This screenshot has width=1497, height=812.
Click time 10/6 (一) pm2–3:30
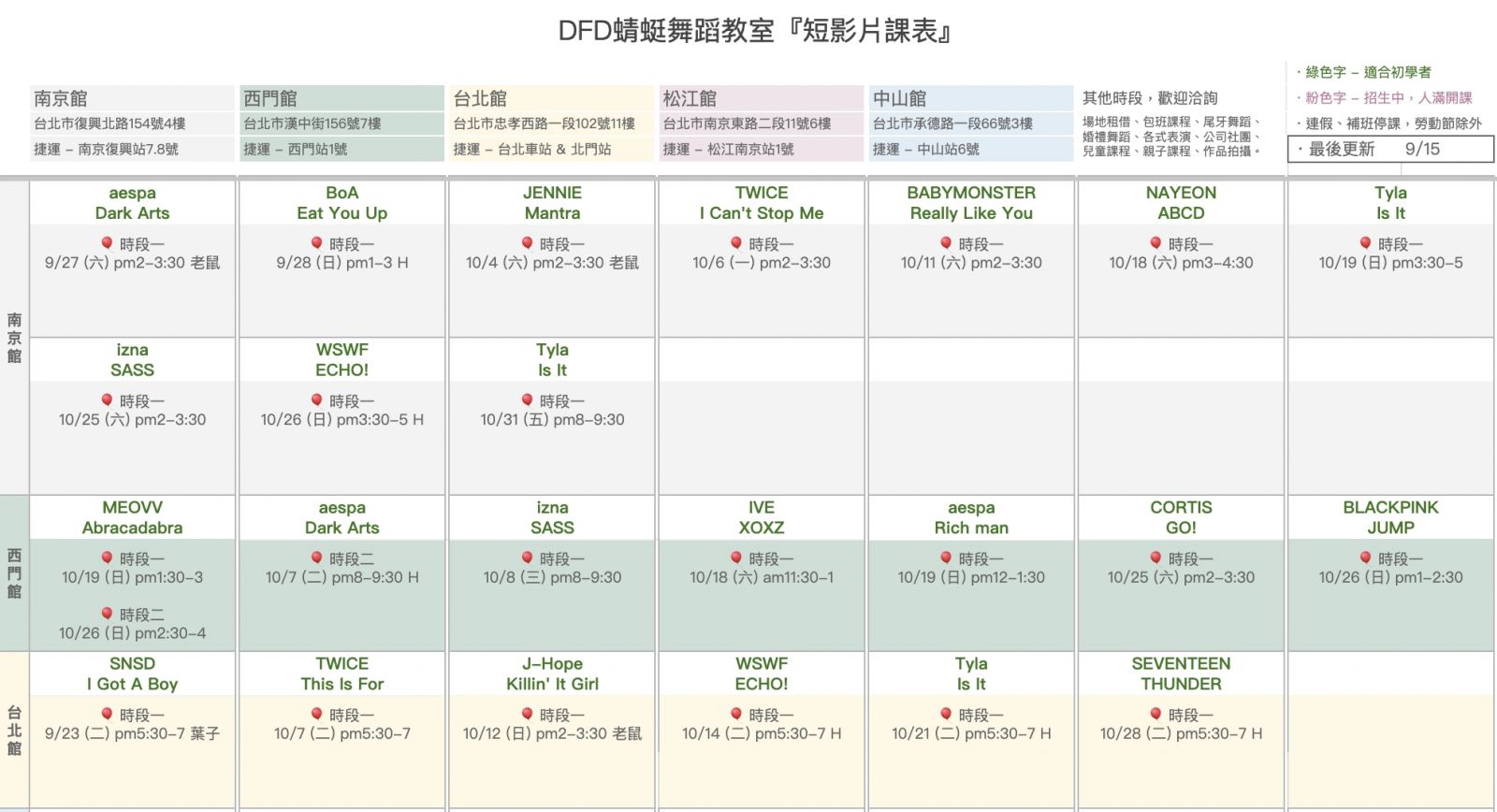[x=762, y=263]
